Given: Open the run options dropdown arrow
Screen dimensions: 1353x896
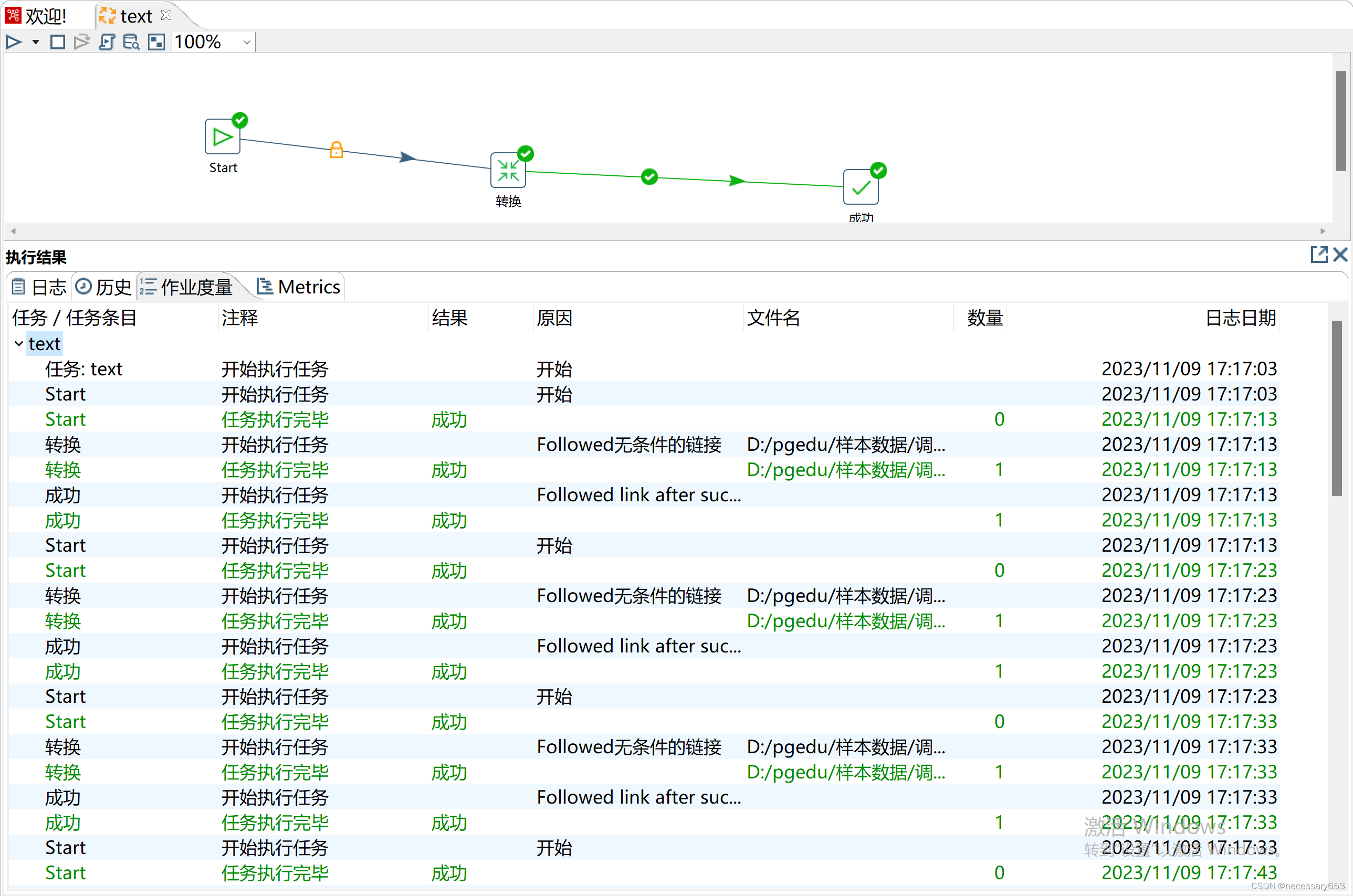Looking at the screenshot, I should [x=36, y=41].
